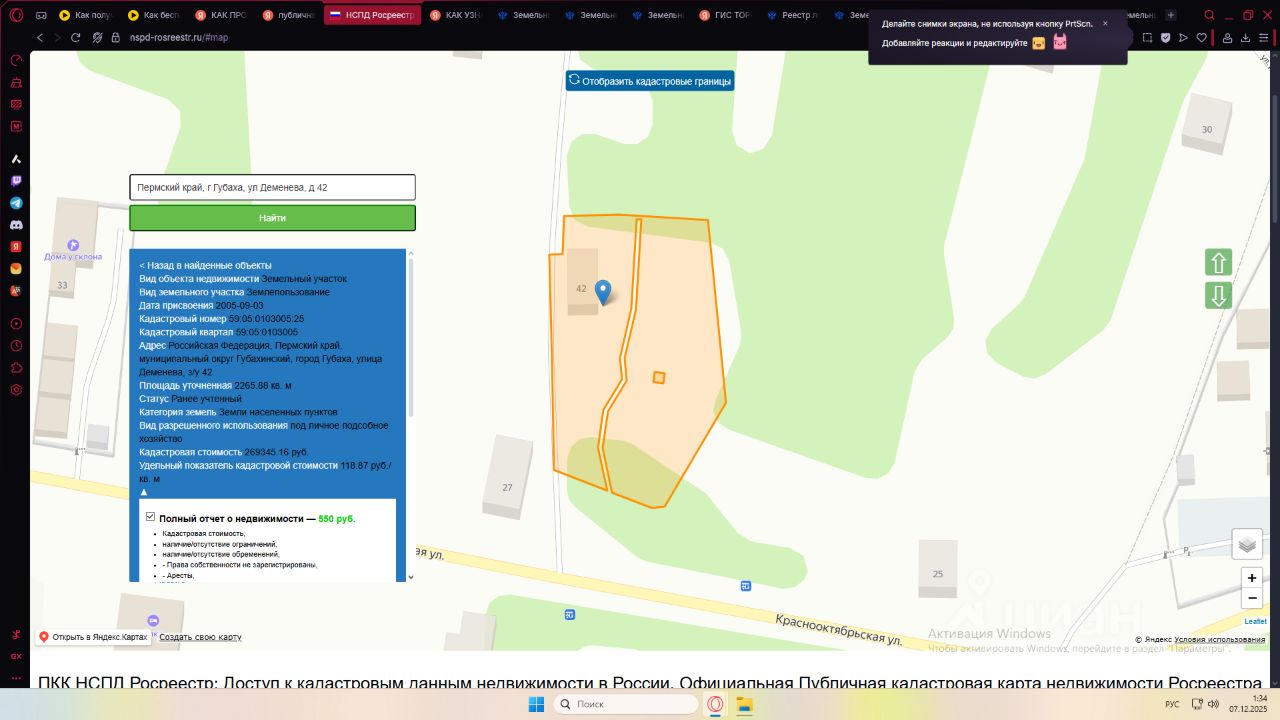Image resolution: width=1280 pixels, height=720 pixels.
Task: Click the green Найти search button
Action: coord(272,218)
